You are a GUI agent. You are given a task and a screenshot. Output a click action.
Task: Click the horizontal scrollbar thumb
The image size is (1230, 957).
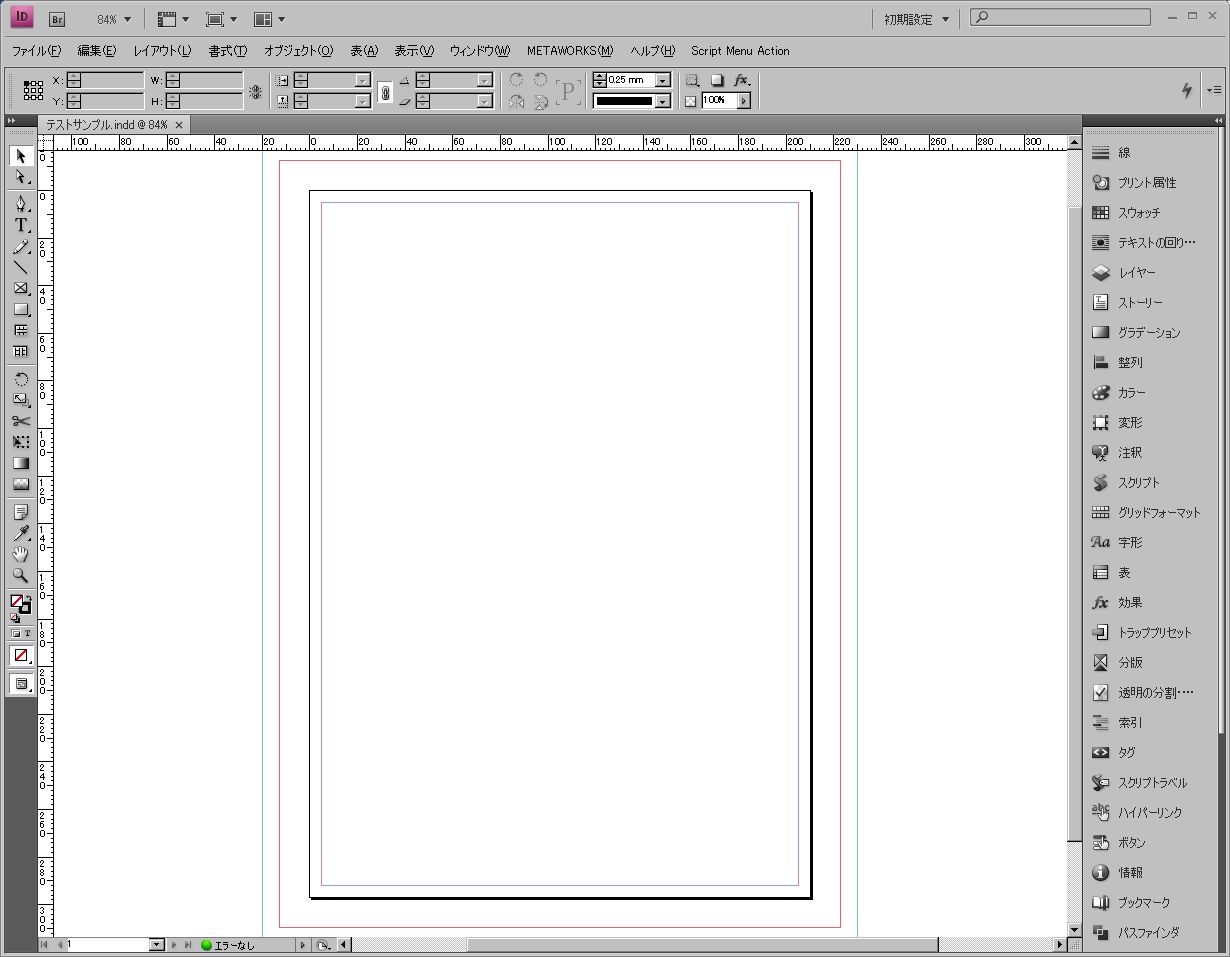(x=702, y=944)
